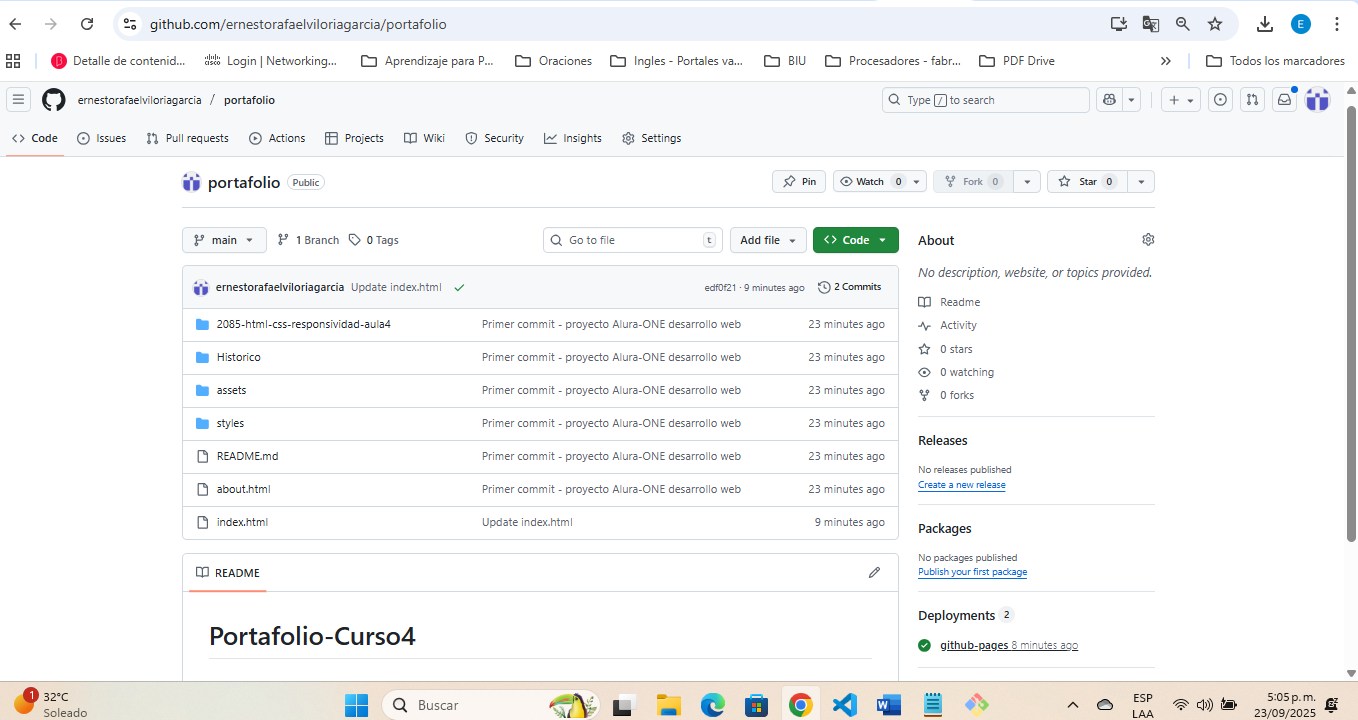
Task: Click the Windows Start button
Action: click(357, 705)
